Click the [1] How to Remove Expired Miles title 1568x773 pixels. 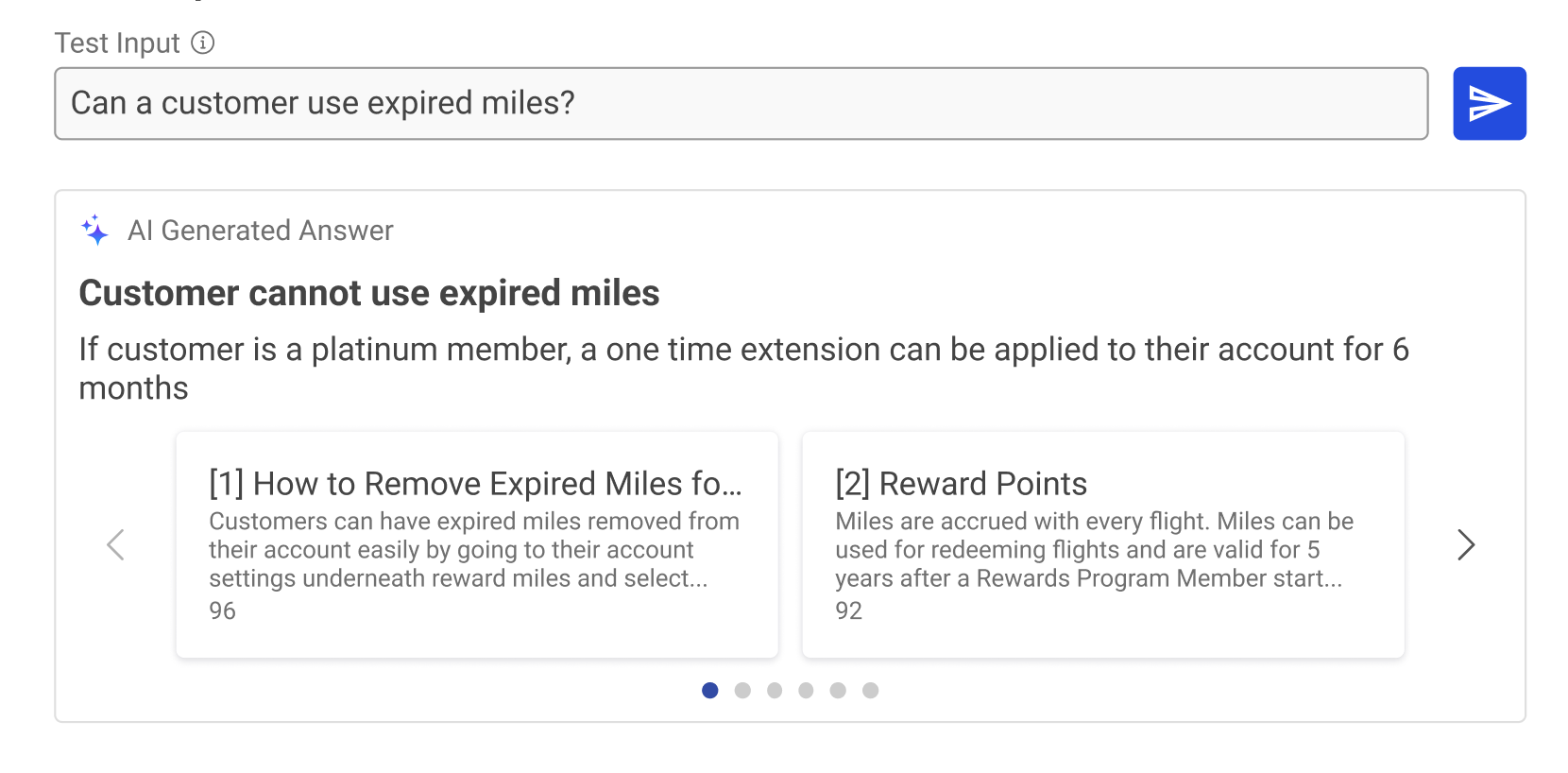point(475,484)
